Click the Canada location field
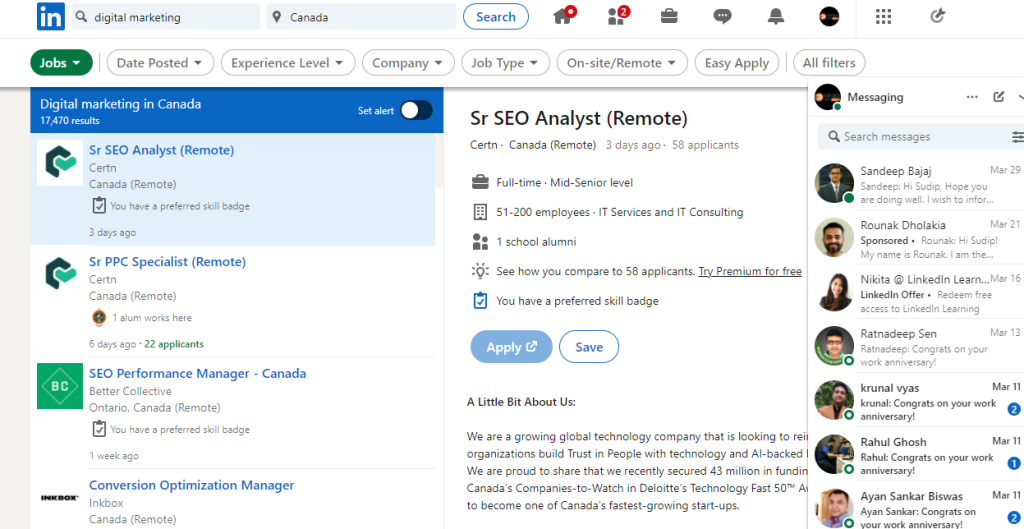The height and width of the screenshot is (529, 1024). [x=361, y=17]
